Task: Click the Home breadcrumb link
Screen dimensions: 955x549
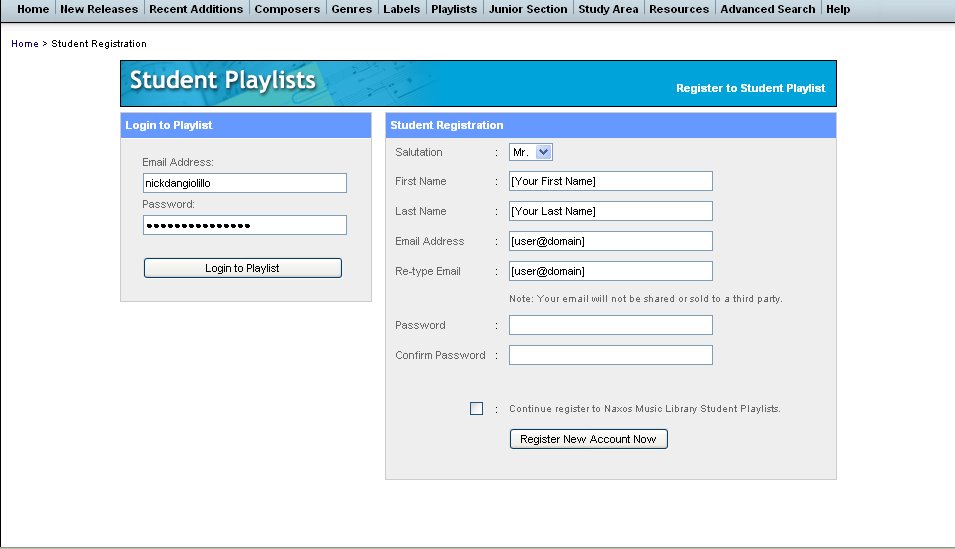Action: pyautogui.click(x=25, y=44)
